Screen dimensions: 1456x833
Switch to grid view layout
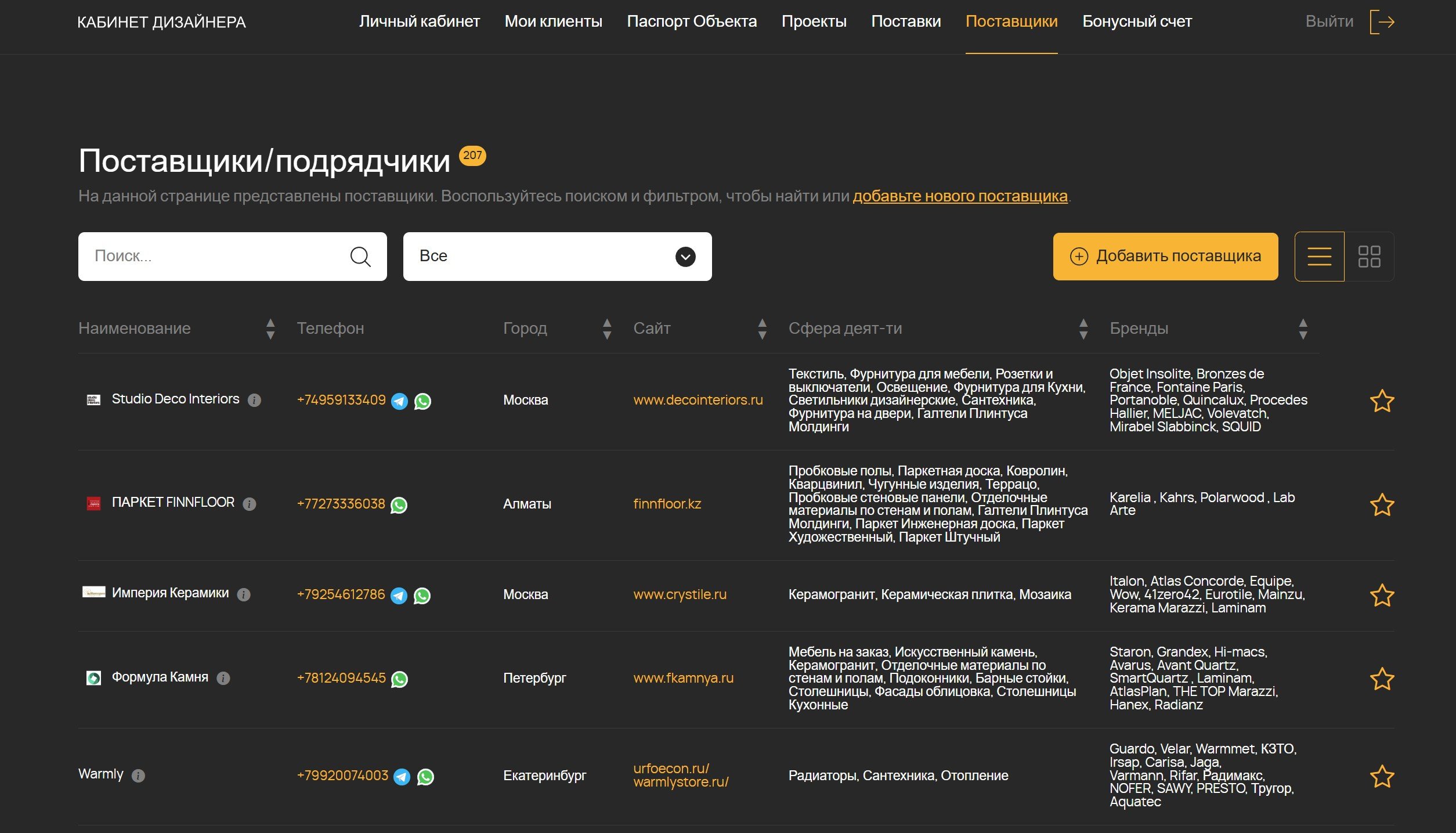pyautogui.click(x=1369, y=257)
